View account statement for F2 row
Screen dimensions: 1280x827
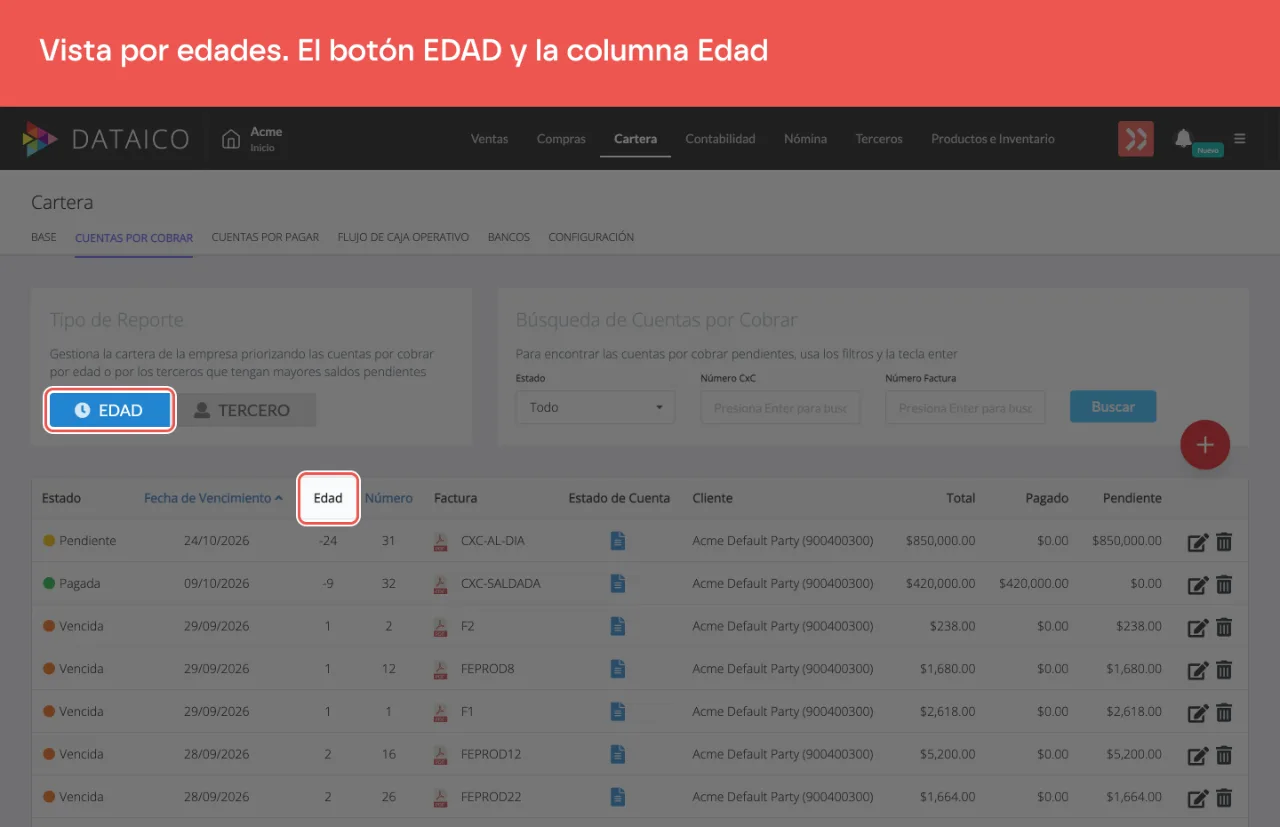click(618, 626)
